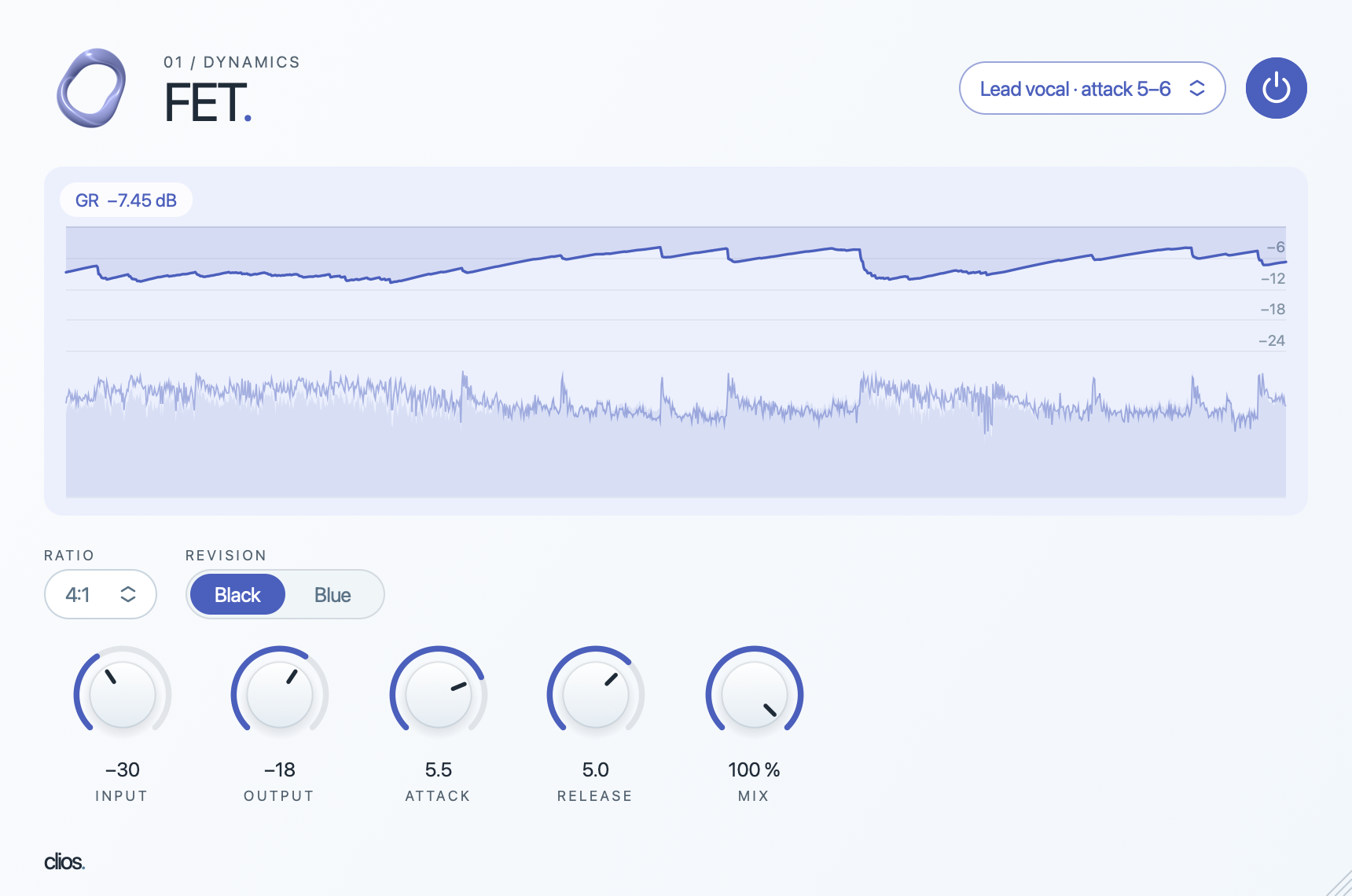Open the Lead vocal preset dropdown
This screenshot has width=1352, height=896.
[x=1092, y=88]
